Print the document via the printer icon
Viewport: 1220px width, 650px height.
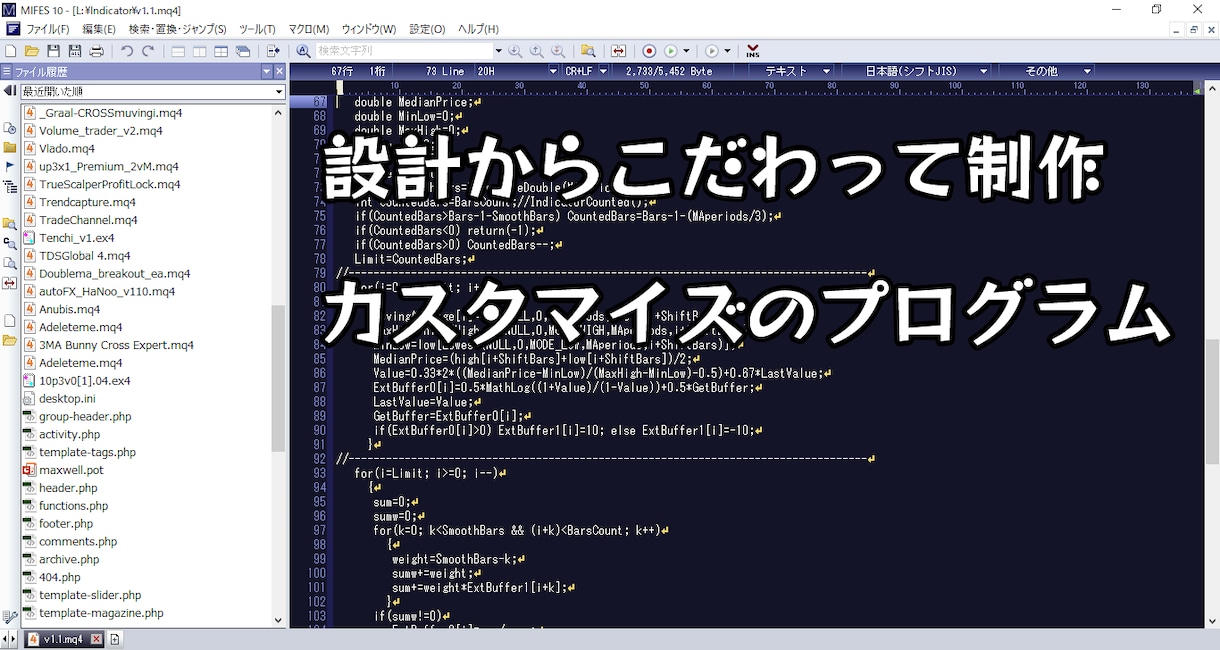click(x=97, y=51)
